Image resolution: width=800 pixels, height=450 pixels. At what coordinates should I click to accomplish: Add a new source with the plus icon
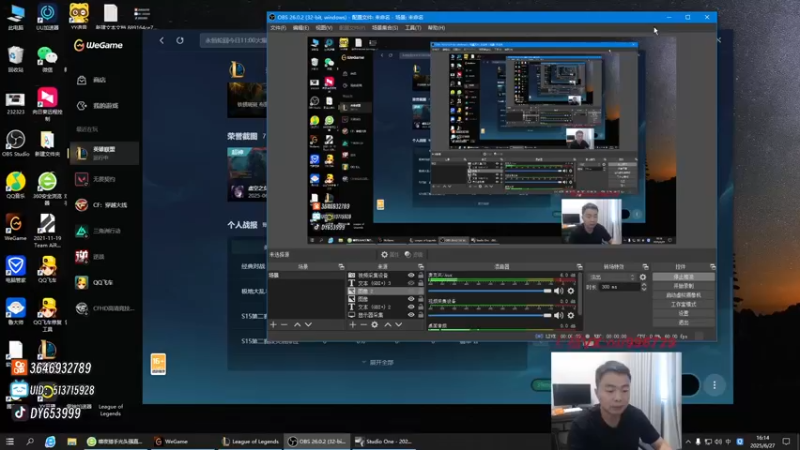[x=353, y=324]
